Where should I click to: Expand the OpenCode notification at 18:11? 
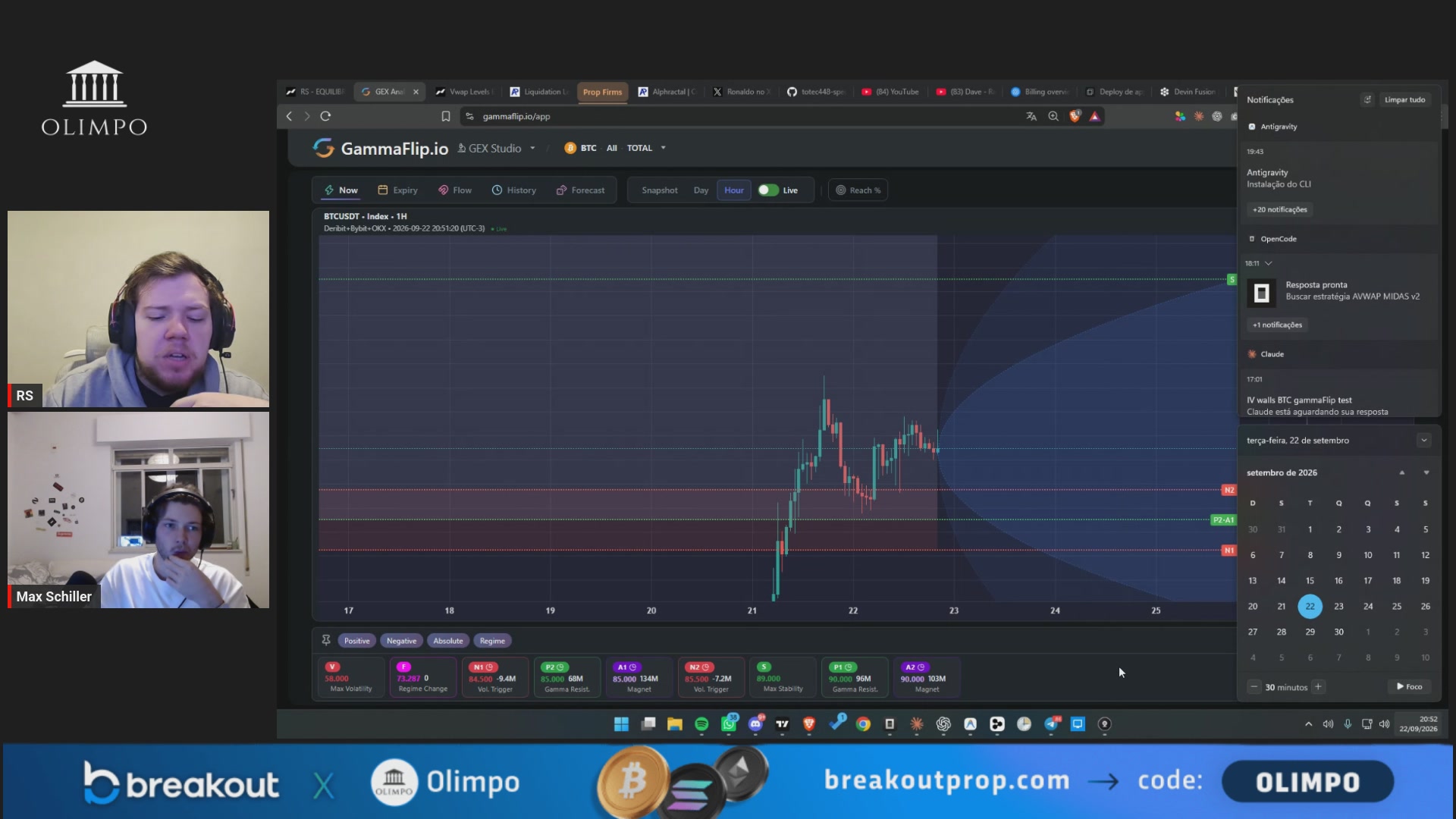pos(1268,263)
